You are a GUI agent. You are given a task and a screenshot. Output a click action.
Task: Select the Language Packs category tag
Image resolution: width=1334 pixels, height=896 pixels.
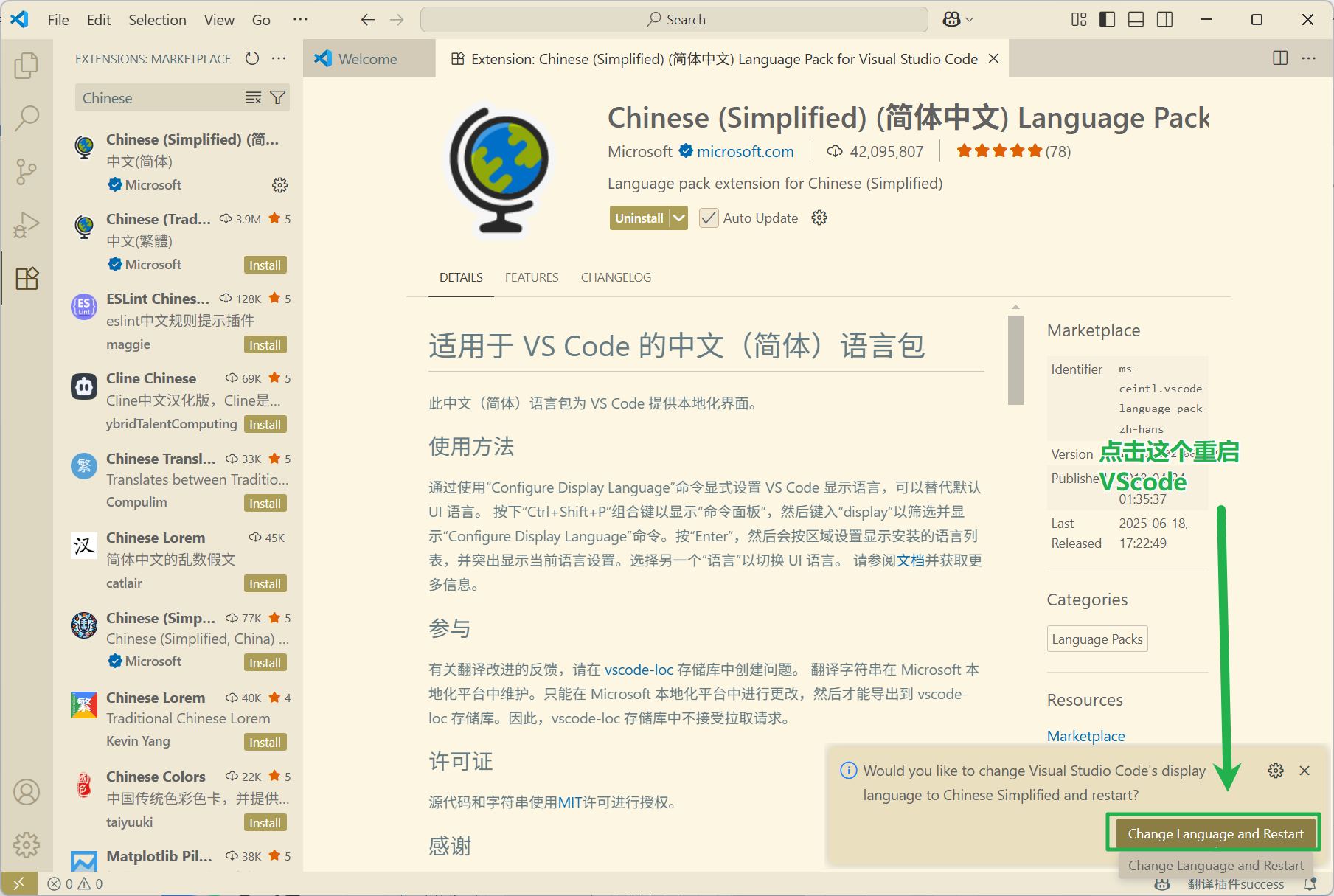pyautogui.click(x=1097, y=639)
